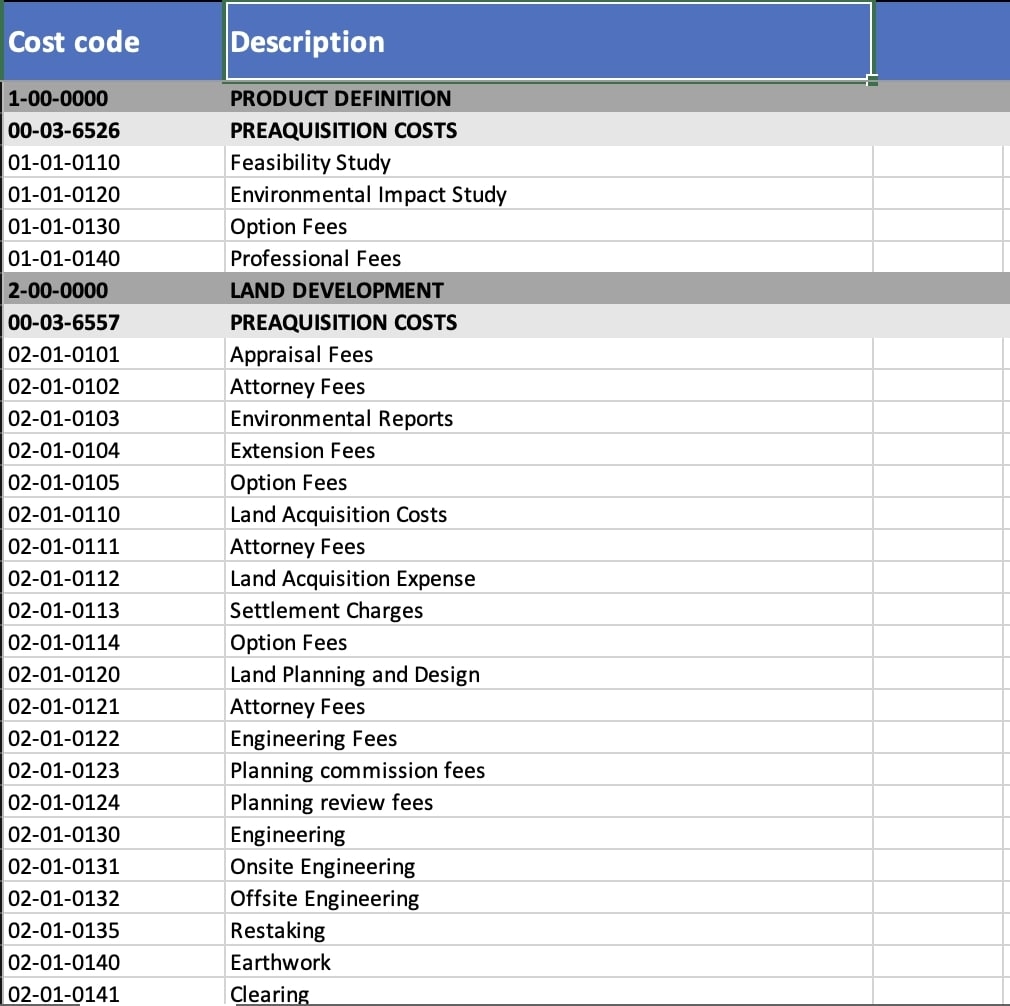The height and width of the screenshot is (1006, 1010).
Task: Click the fill handle of the Description cell
Action: coord(873,80)
